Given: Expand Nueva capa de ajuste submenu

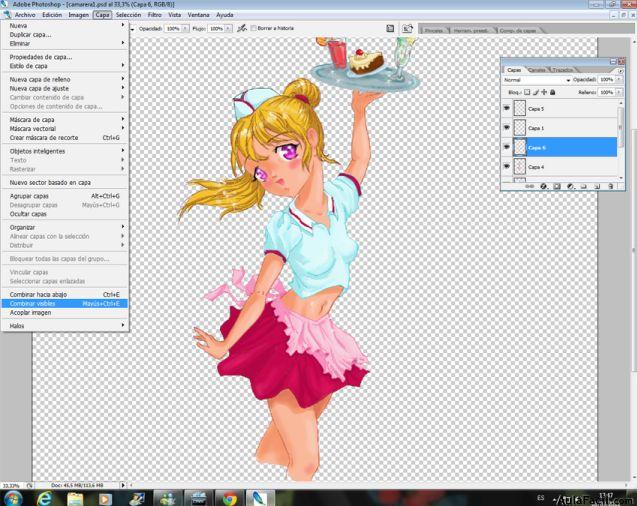Looking at the screenshot, I should [65, 88].
